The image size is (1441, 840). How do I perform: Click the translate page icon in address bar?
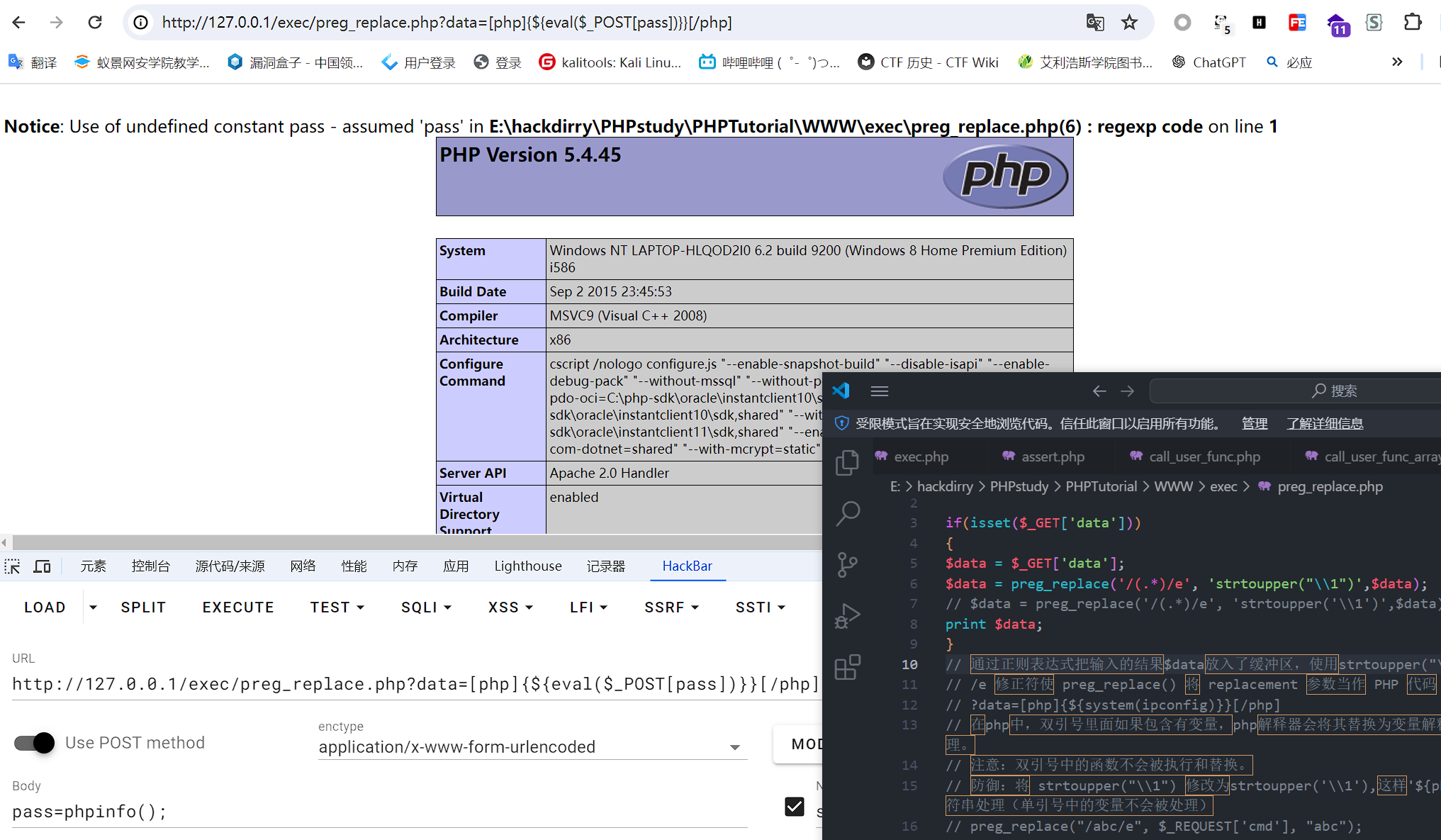click(1095, 23)
